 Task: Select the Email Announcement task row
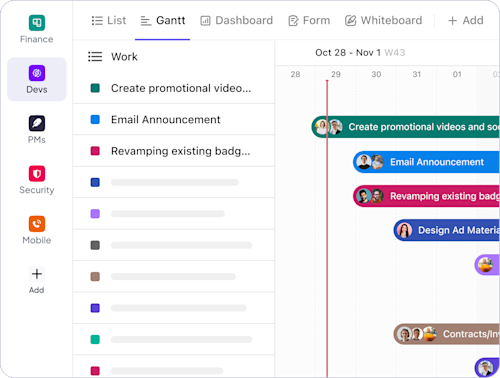click(x=174, y=119)
